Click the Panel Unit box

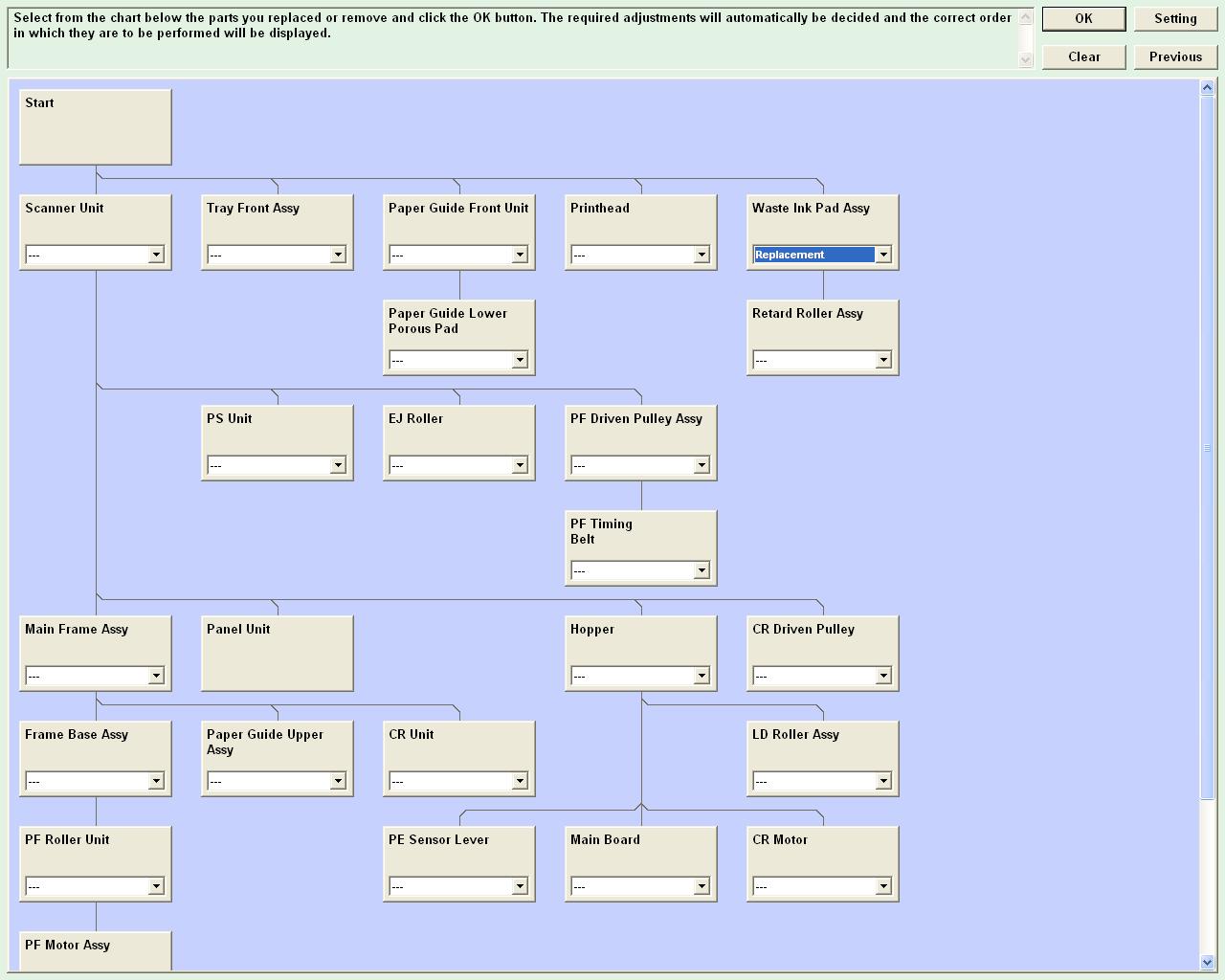pos(278,654)
